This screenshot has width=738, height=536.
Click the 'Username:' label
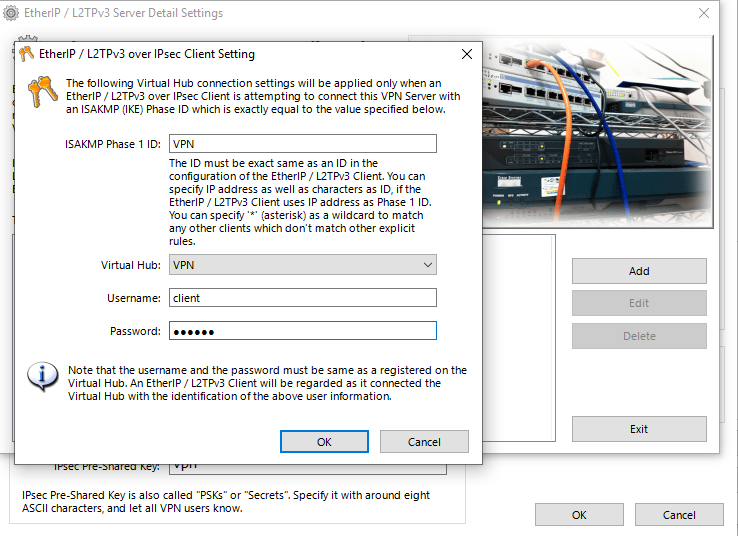click(134, 298)
